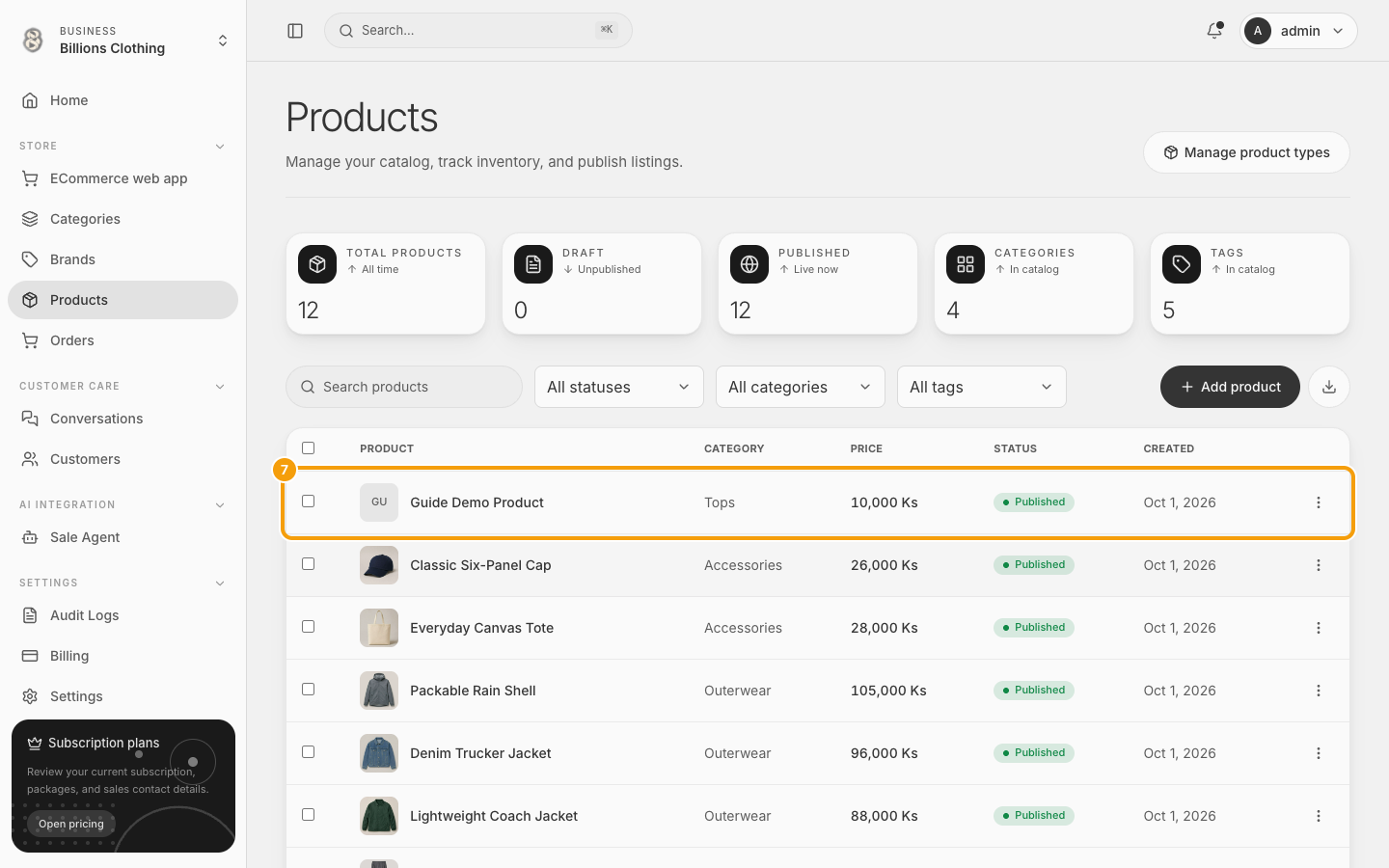Navigate to Orders page

[x=123, y=340]
